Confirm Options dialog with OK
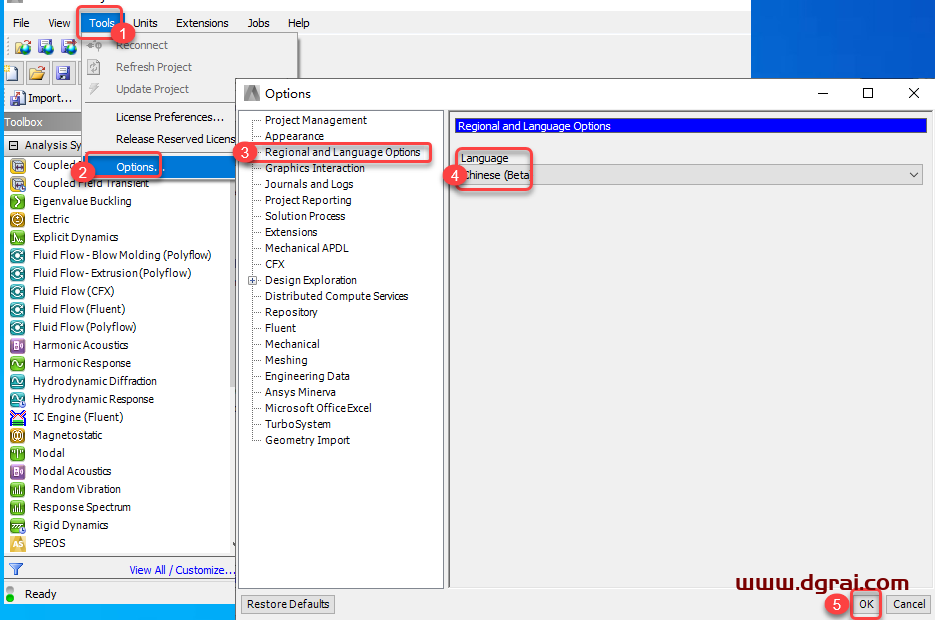This screenshot has width=935, height=620. (x=866, y=604)
